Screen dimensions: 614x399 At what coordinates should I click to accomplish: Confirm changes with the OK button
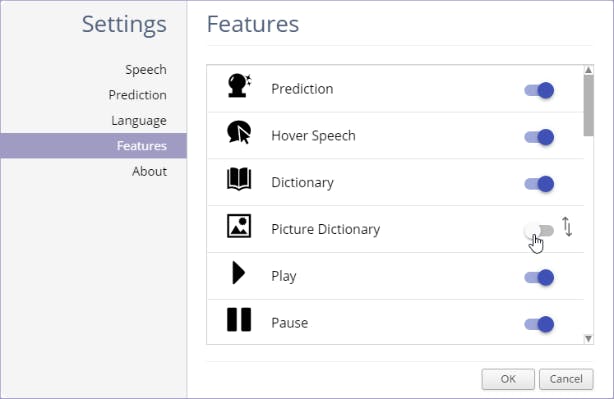(508, 379)
